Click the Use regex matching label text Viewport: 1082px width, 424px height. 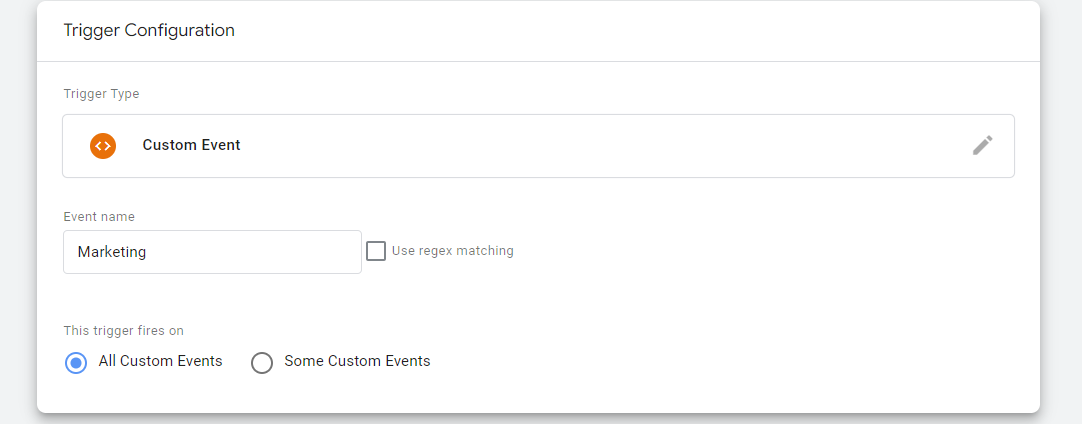coord(453,251)
